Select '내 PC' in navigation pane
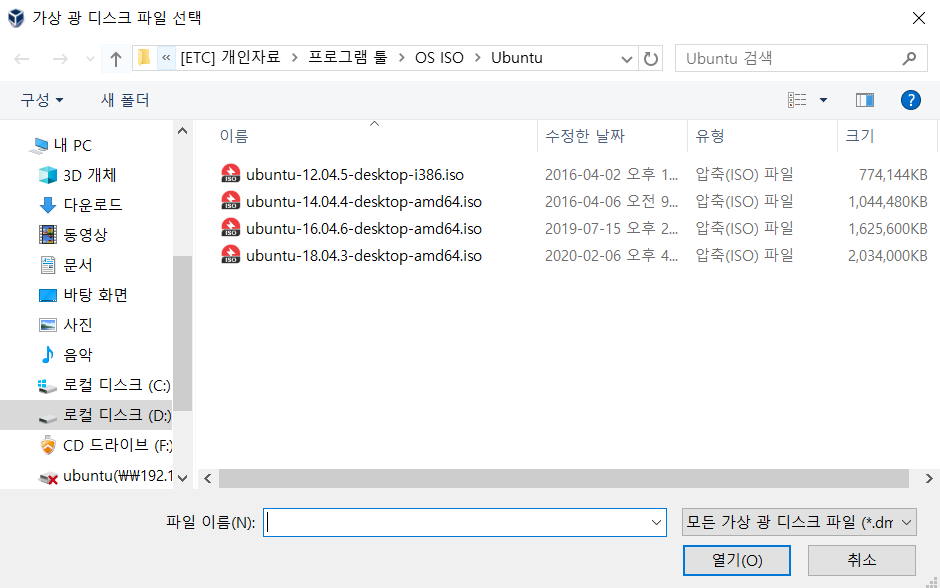Image resolution: width=940 pixels, height=588 pixels. coord(73,145)
